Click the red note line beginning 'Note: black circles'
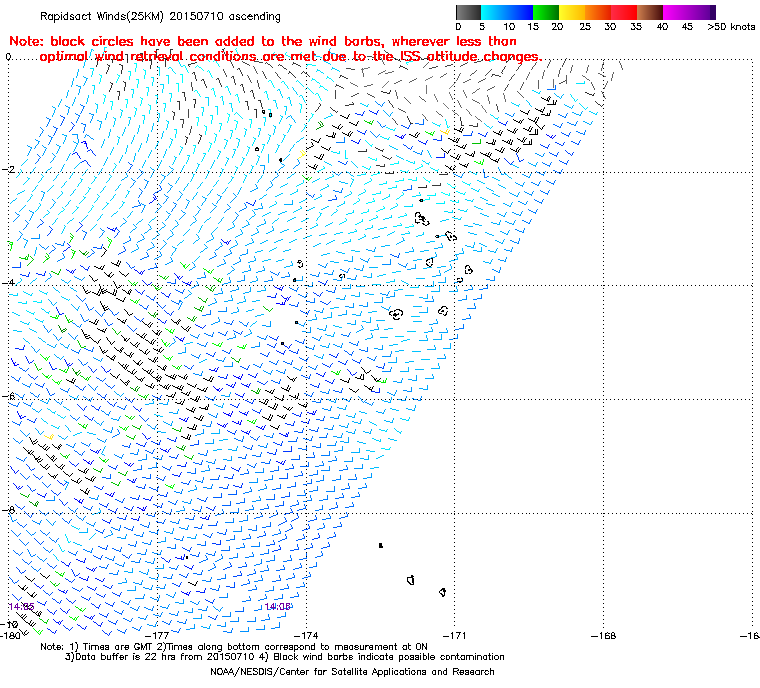Viewport: 760px width, 688px height. point(263,41)
